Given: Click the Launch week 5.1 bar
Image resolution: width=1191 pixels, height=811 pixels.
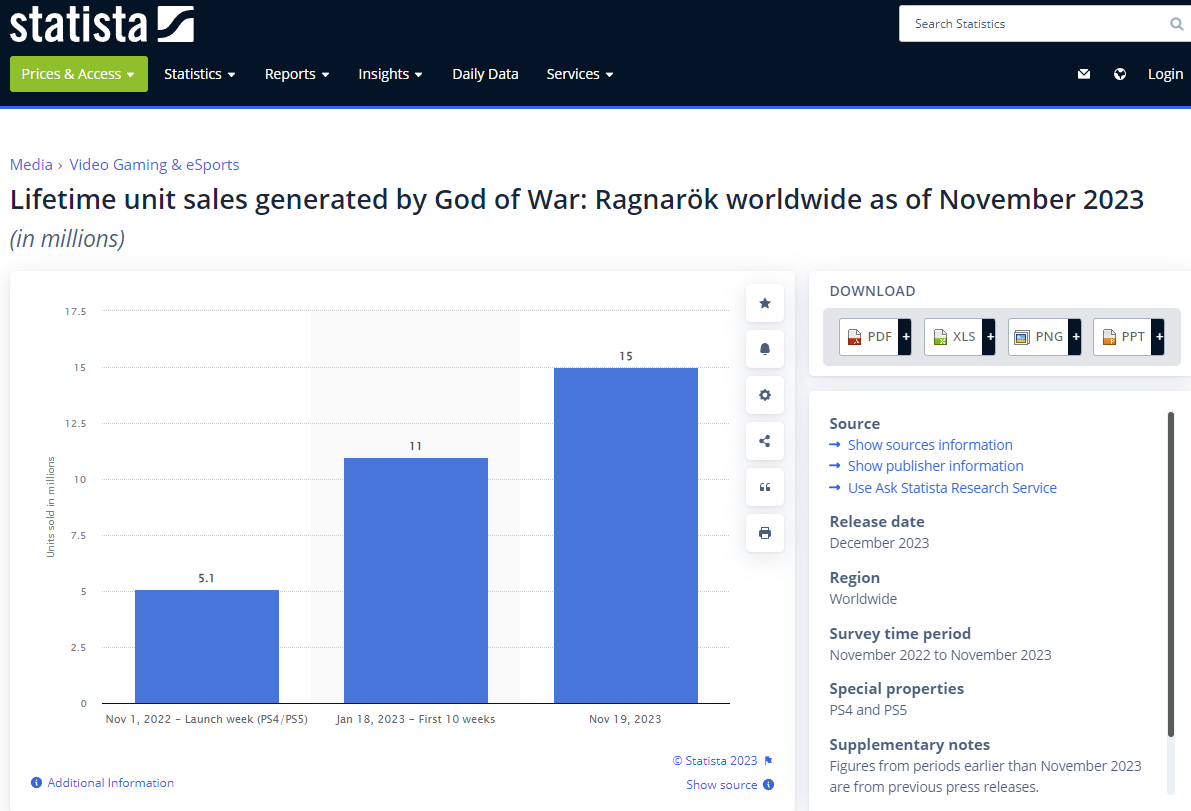Looking at the screenshot, I should point(207,646).
